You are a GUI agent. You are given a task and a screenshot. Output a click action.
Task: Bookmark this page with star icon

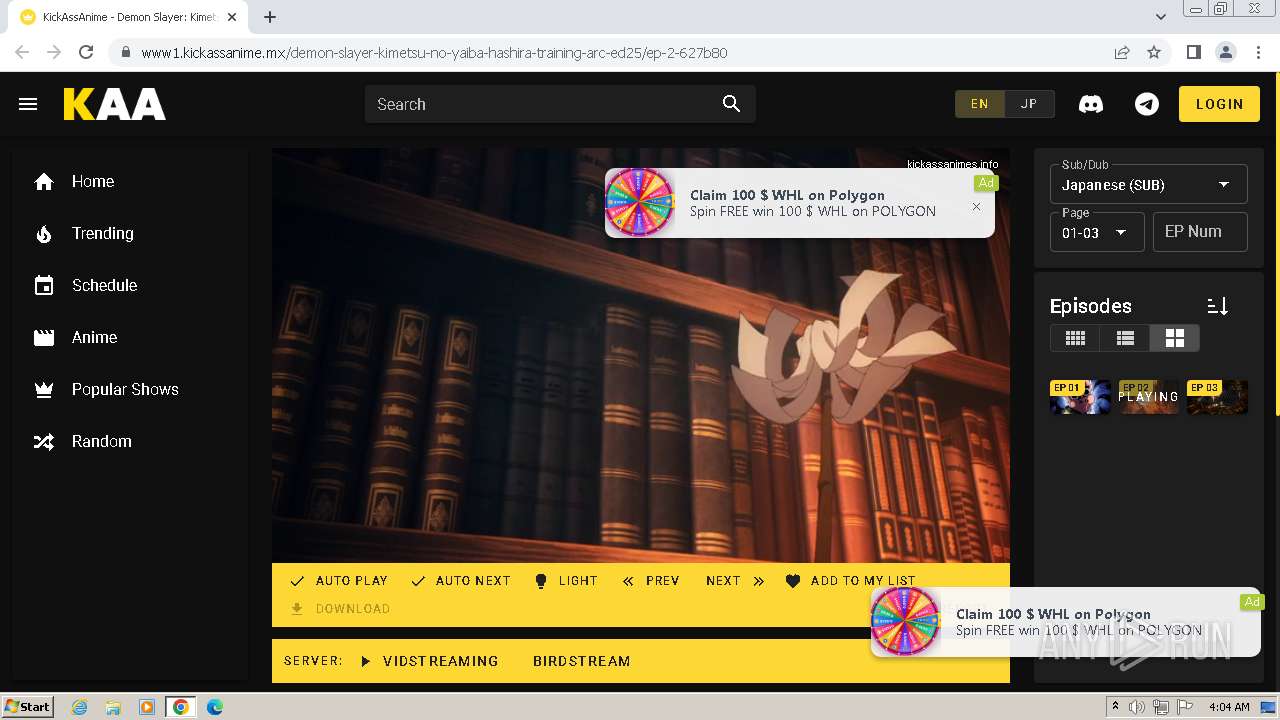(1154, 52)
